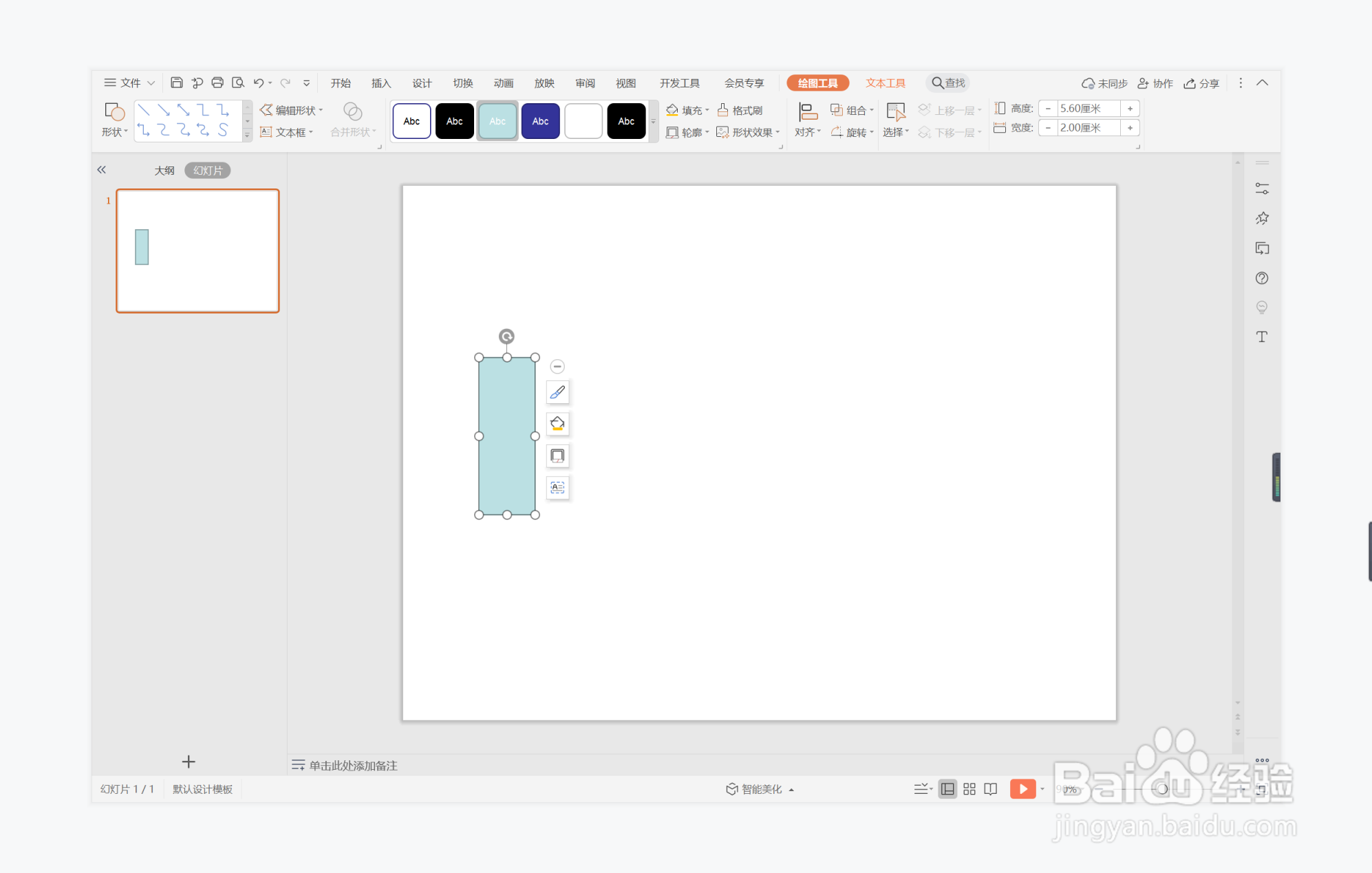Viewport: 1372px width, 873px height.
Task: Click the 格式刷 format painter
Action: [x=740, y=110]
